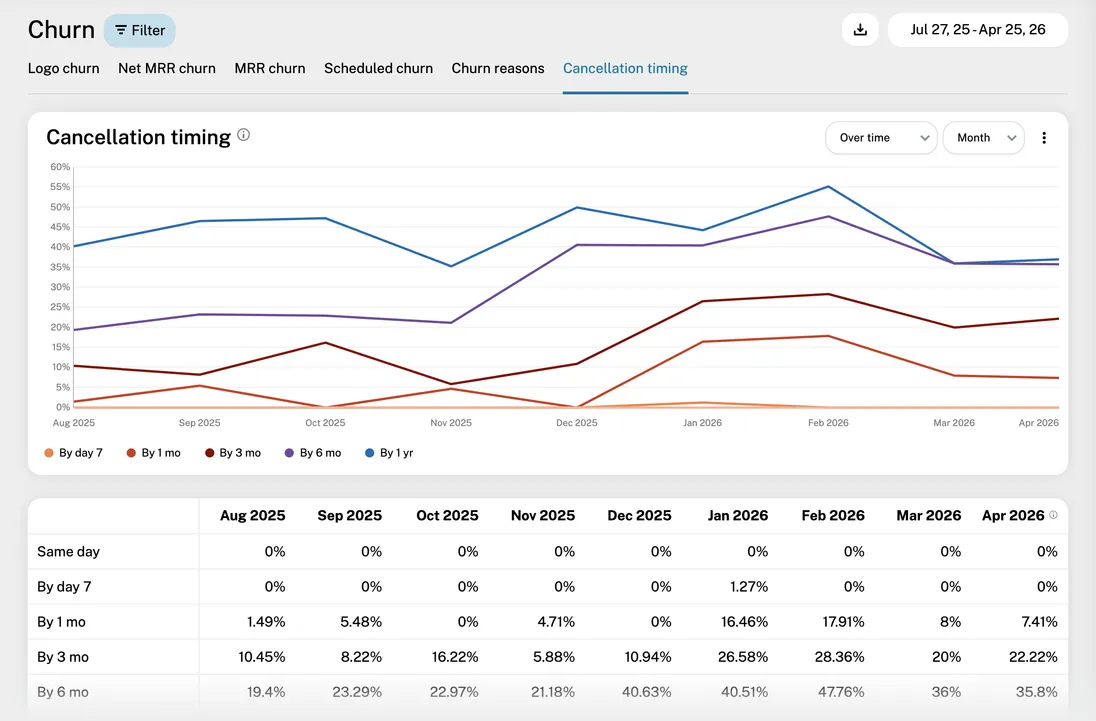Switch to the Logo churn tab
The width and height of the screenshot is (1096, 721).
click(x=64, y=68)
